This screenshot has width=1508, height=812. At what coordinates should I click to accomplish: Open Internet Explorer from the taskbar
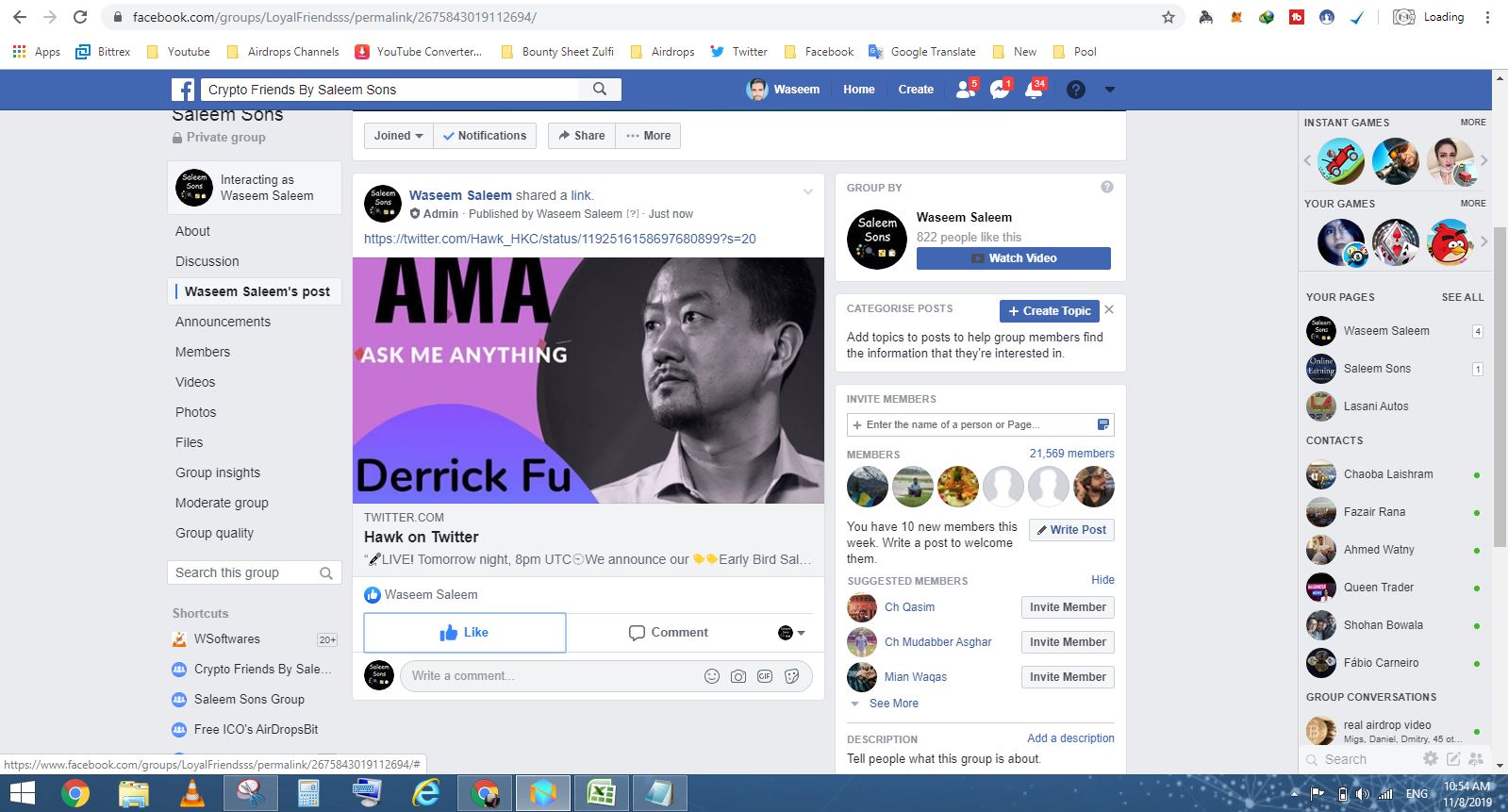pos(426,794)
